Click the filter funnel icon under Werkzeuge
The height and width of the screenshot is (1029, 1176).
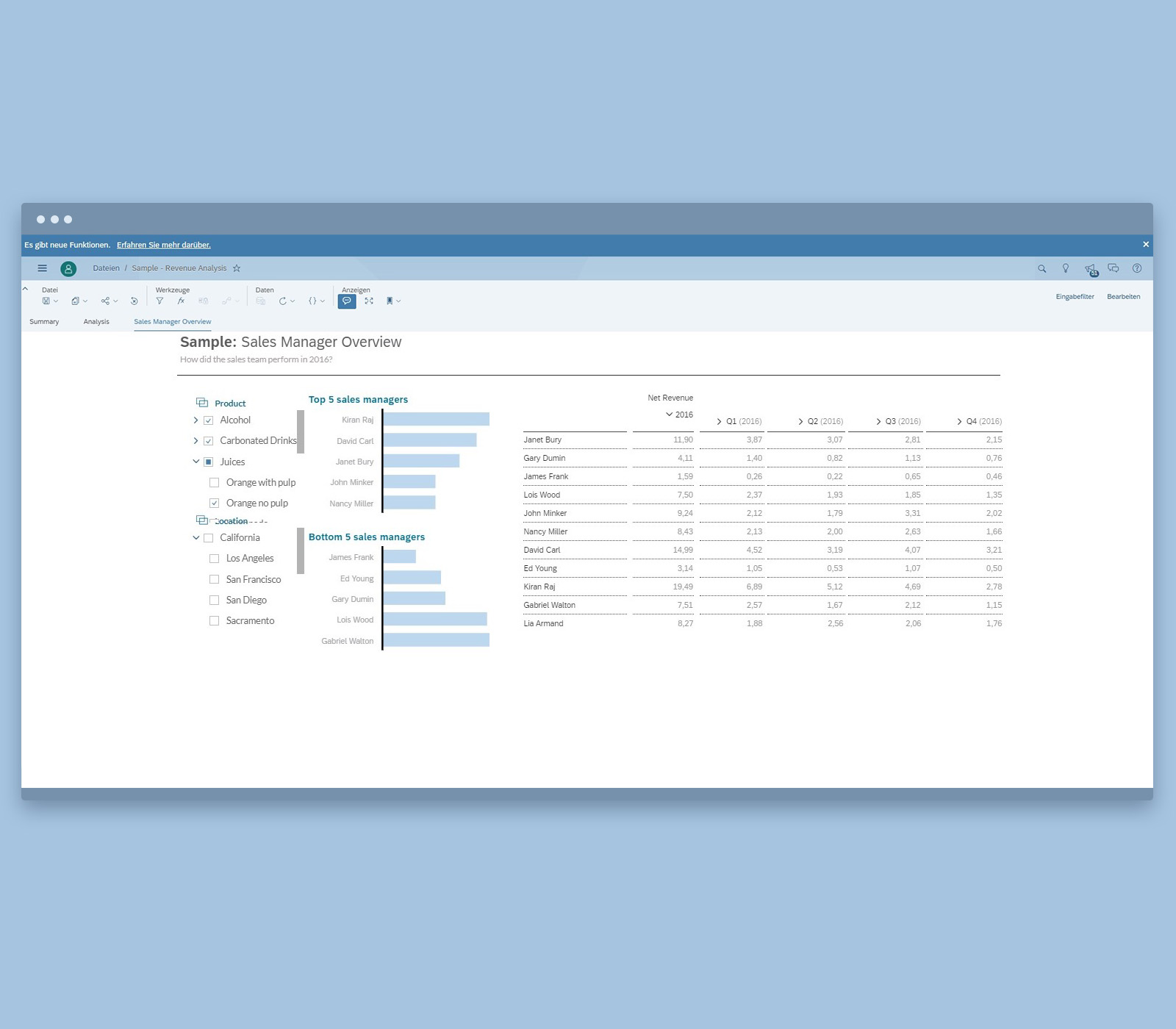(159, 301)
